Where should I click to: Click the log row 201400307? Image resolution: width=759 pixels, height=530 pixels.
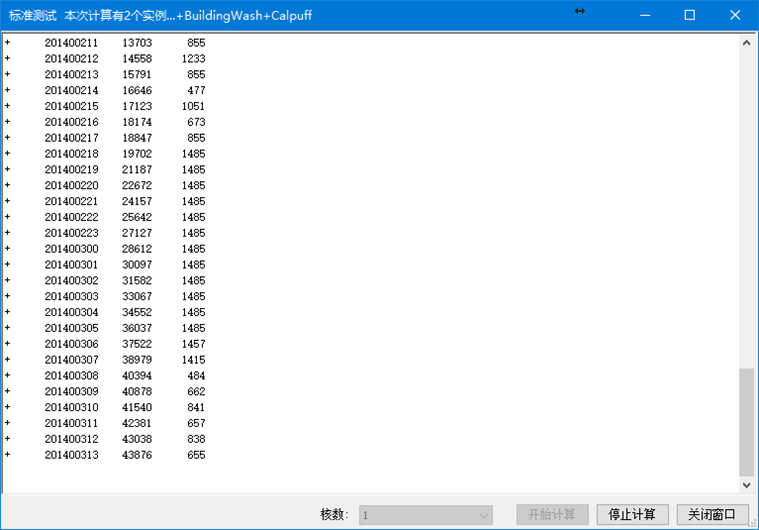coord(72,360)
